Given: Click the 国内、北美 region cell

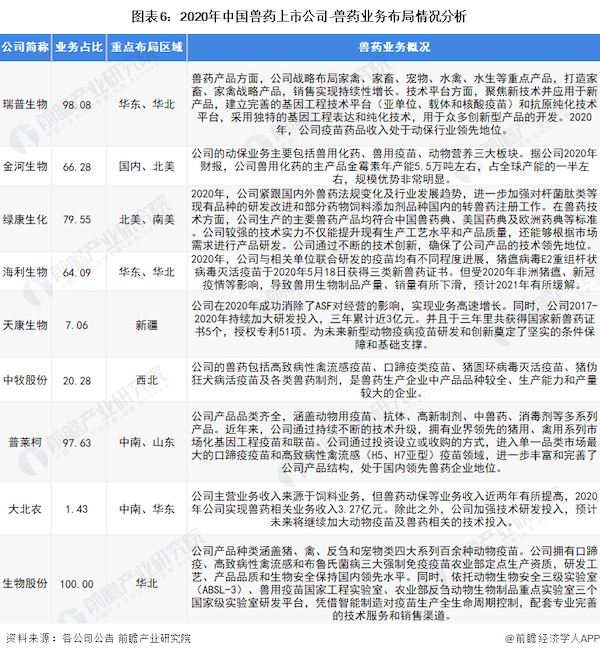Looking at the screenshot, I should point(147,167).
